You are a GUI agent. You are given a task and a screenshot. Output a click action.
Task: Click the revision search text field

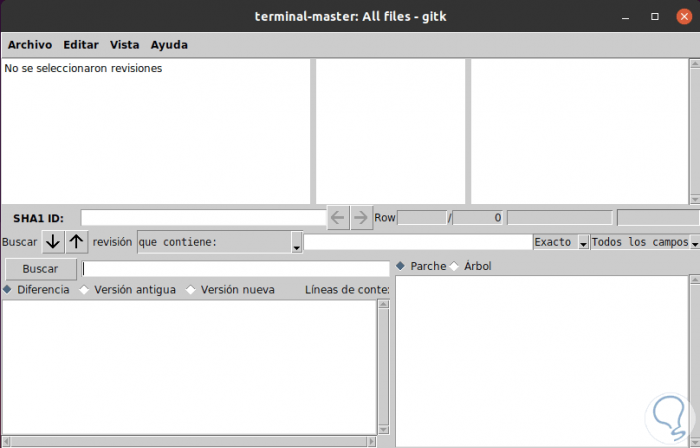click(x=418, y=242)
